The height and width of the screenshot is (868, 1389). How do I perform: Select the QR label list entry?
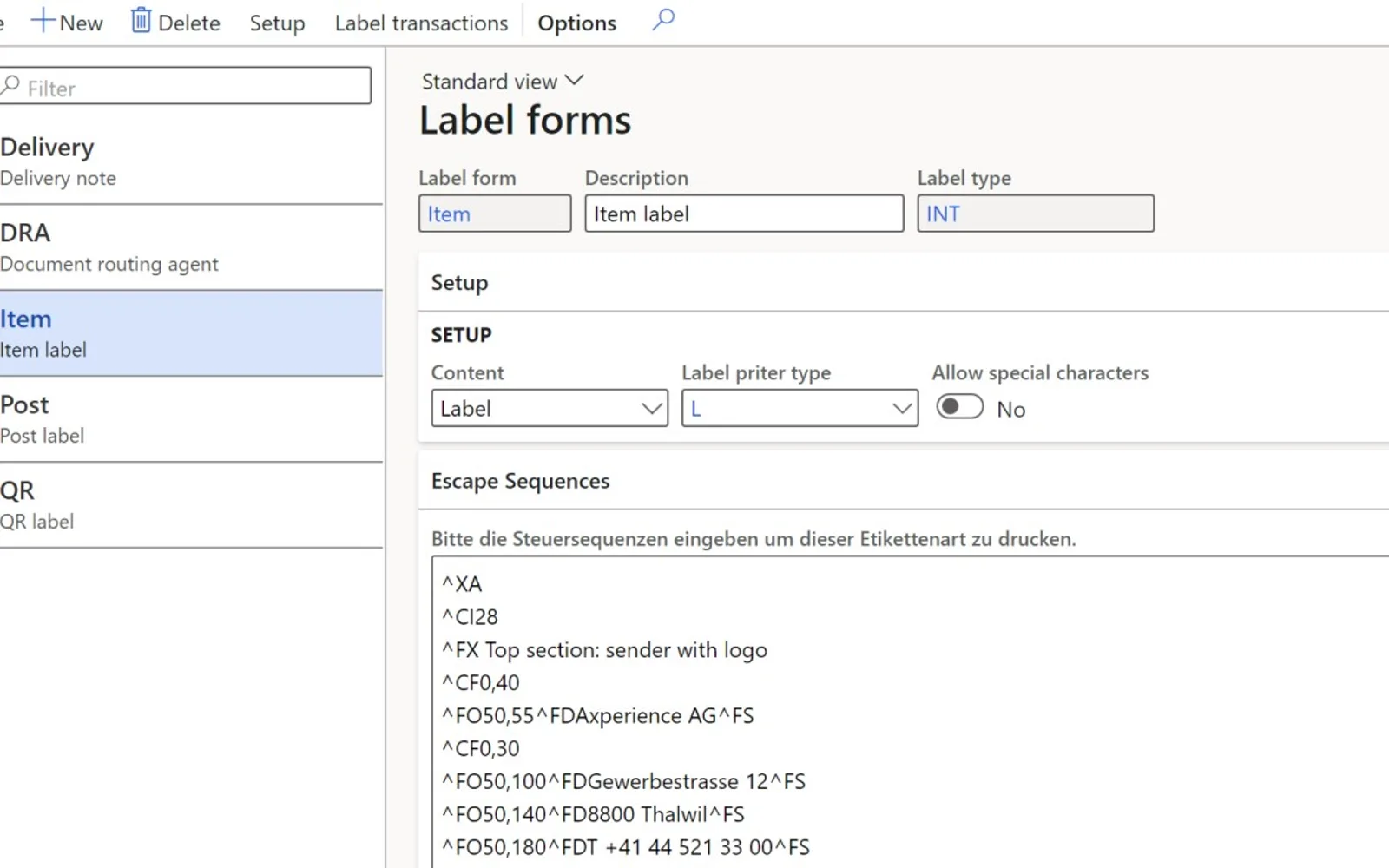pyautogui.click(x=191, y=505)
